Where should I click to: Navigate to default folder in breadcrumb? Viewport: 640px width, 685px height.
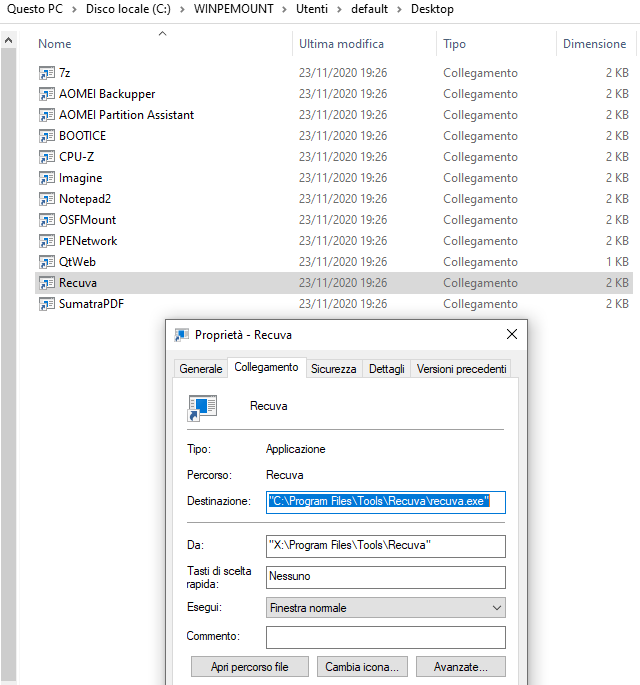click(x=370, y=9)
